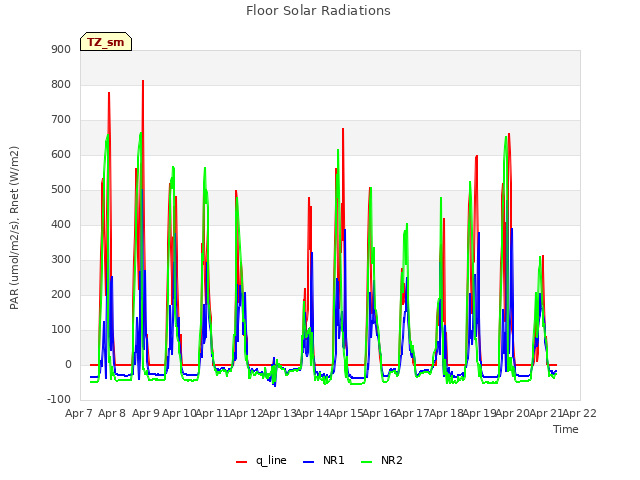
Task: Click the blue NR1 legend swatch
Action: (x=309, y=462)
